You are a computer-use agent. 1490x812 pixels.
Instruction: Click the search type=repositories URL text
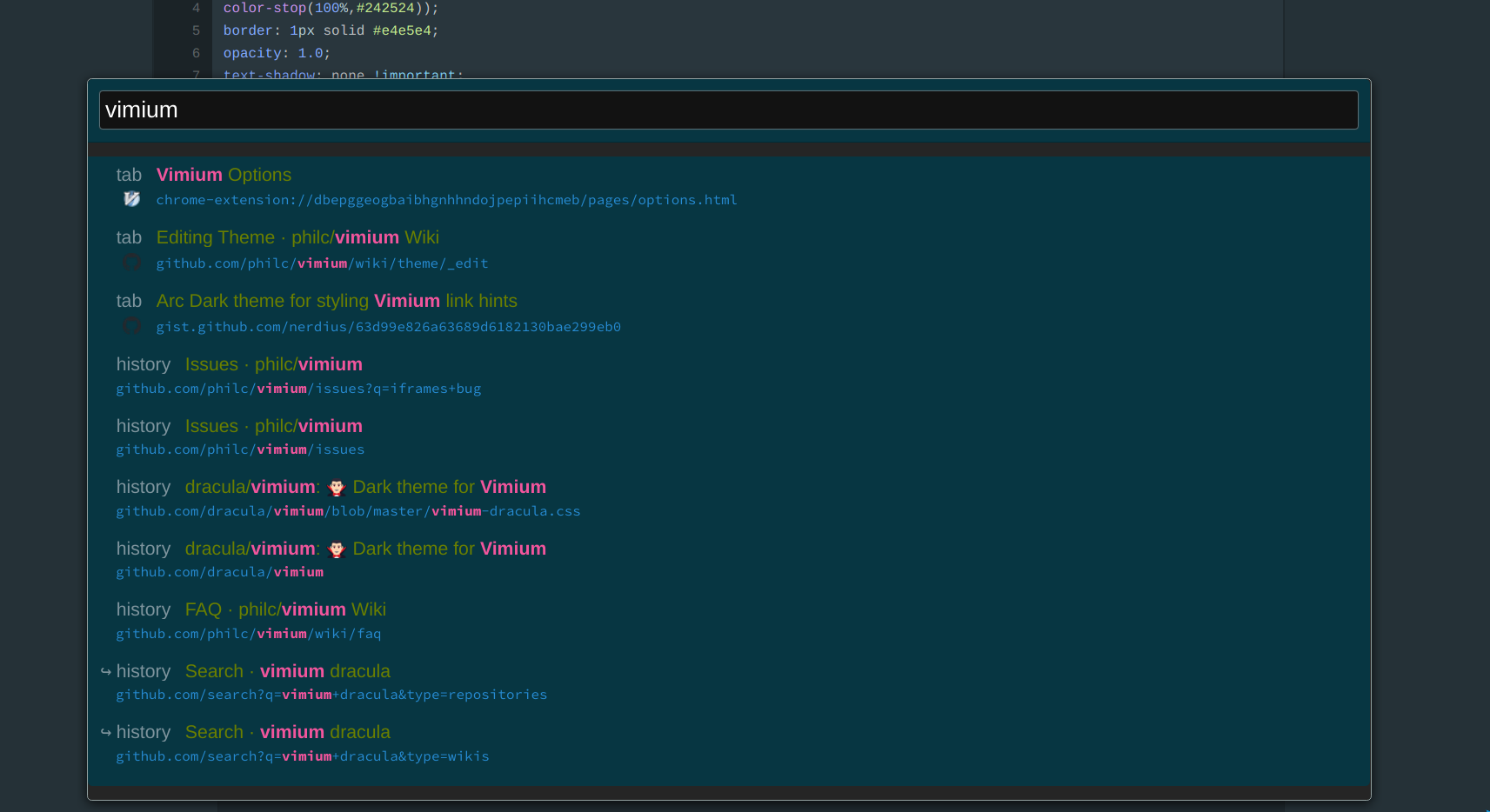tap(331, 695)
